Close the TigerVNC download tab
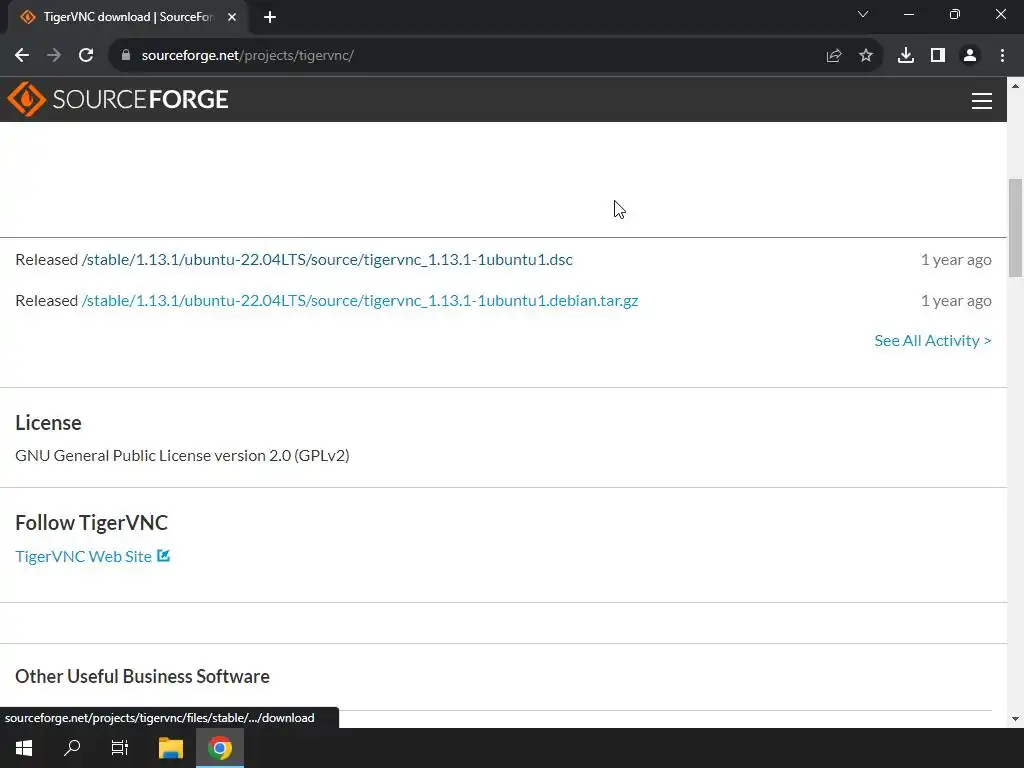 tap(232, 17)
